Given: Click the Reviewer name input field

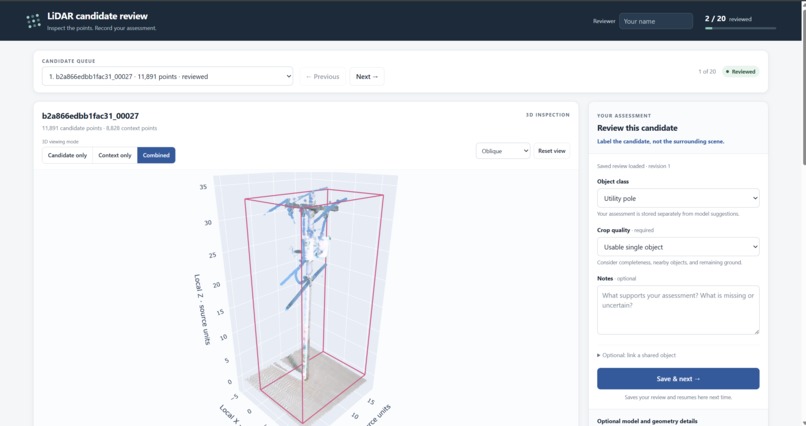Looking at the screenshot, I should coord(656,21).
